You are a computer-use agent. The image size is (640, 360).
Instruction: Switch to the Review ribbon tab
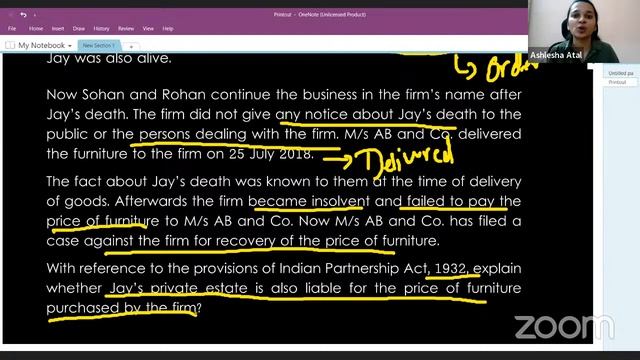(x=126, y=29)
